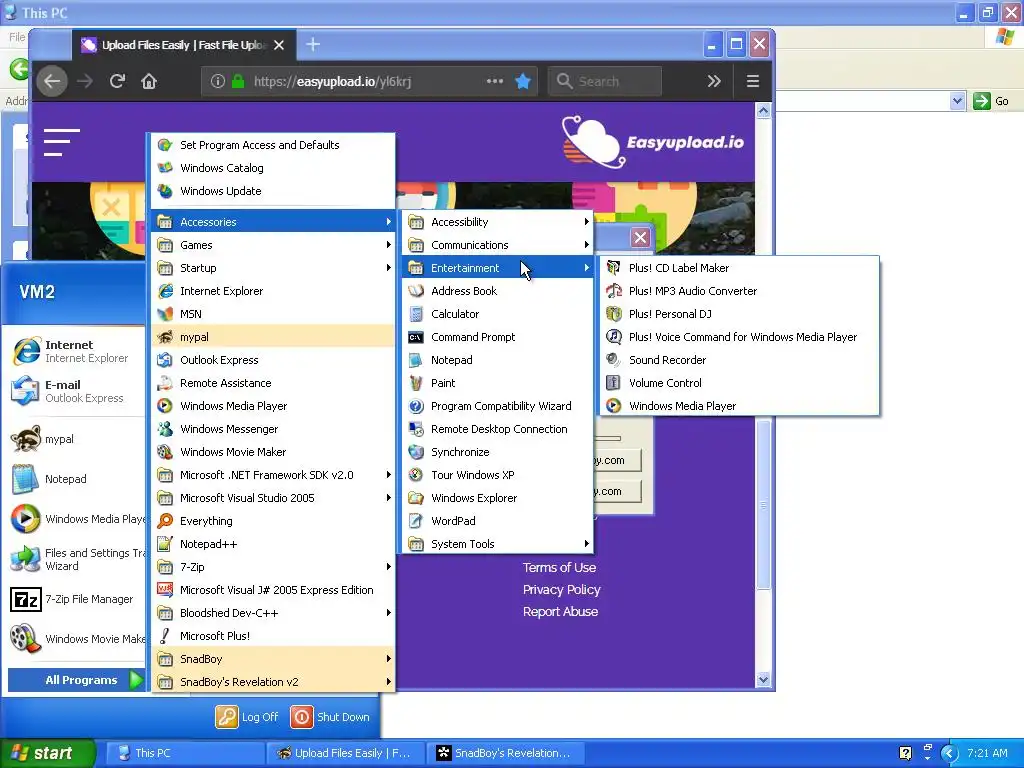Launch Everything search tool

tap(273, 520)
